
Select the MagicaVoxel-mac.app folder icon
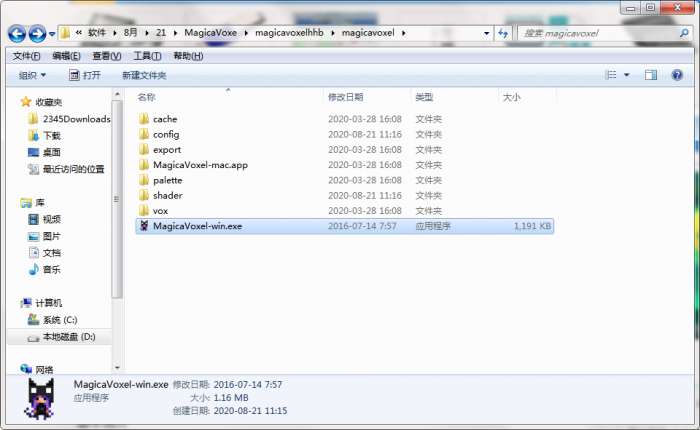pos(144,165)
